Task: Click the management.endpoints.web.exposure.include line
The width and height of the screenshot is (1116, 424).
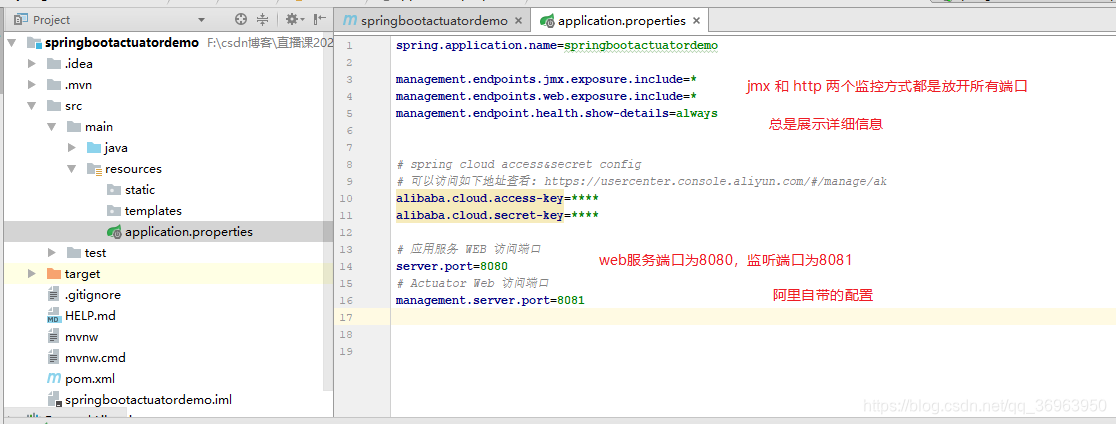Action: (546, 96)
